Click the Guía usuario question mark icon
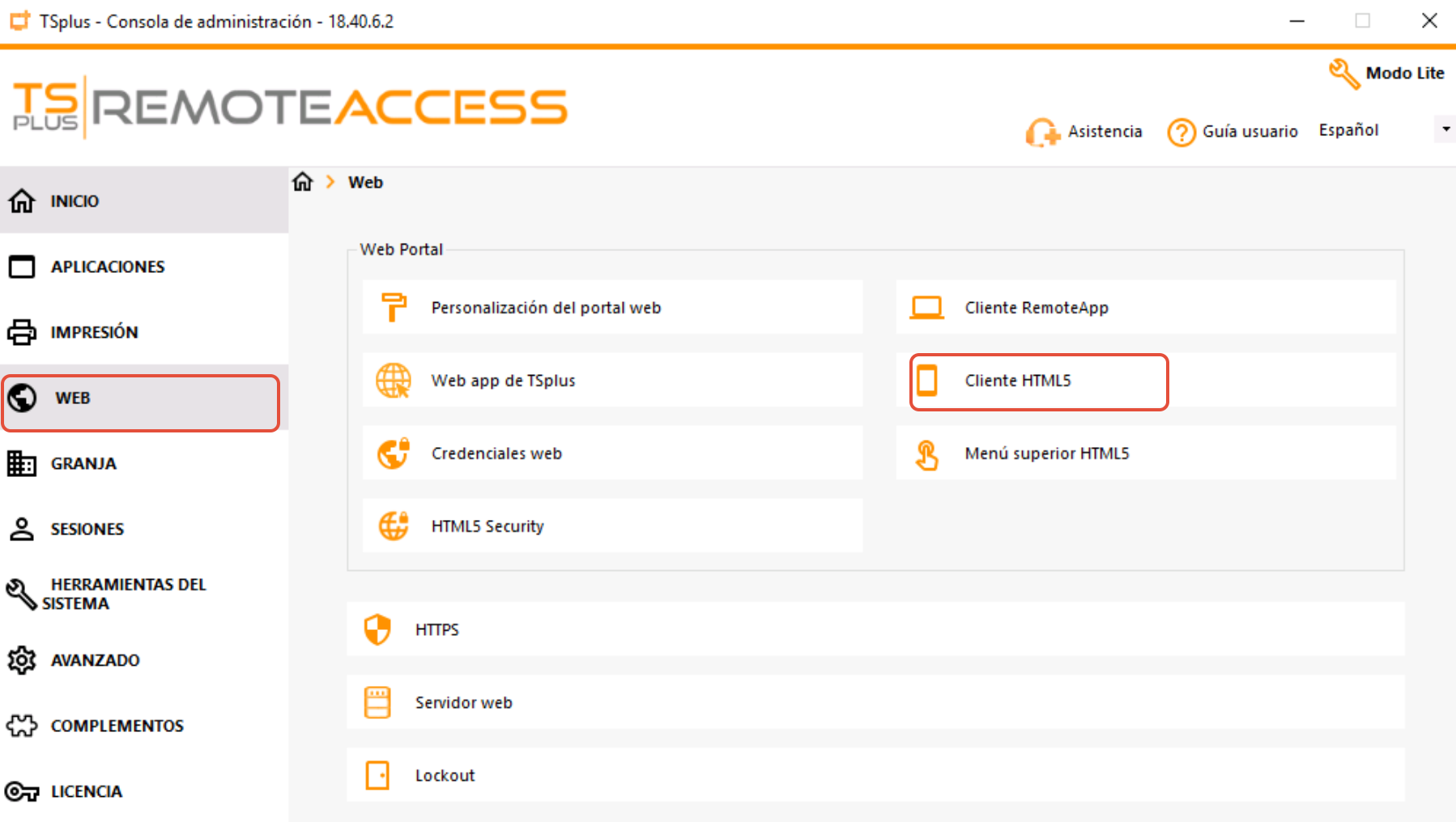1456x822 pixels. coord(1181,132)
